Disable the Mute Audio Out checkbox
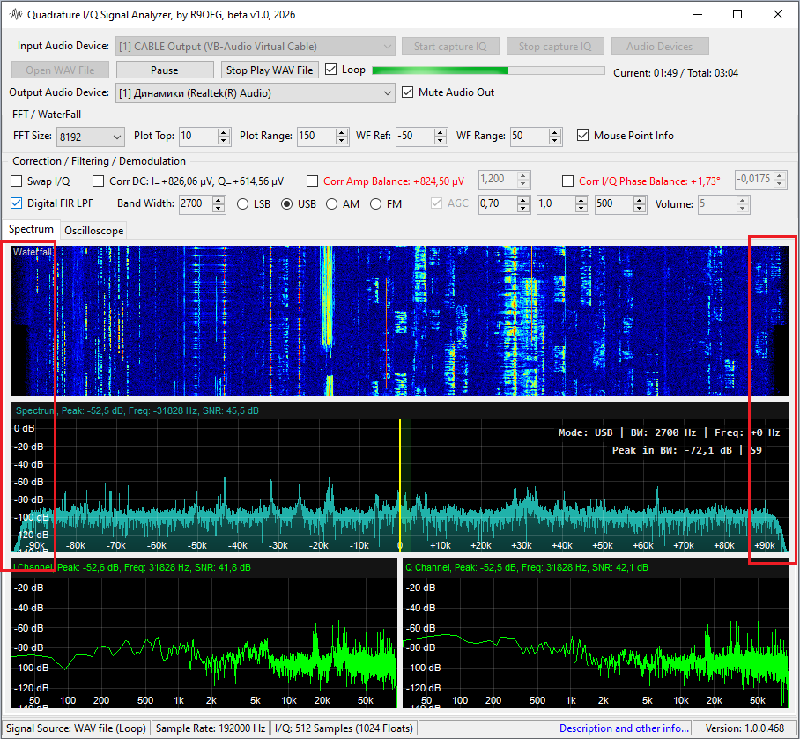The image size is (800, 739). (408, 93)
